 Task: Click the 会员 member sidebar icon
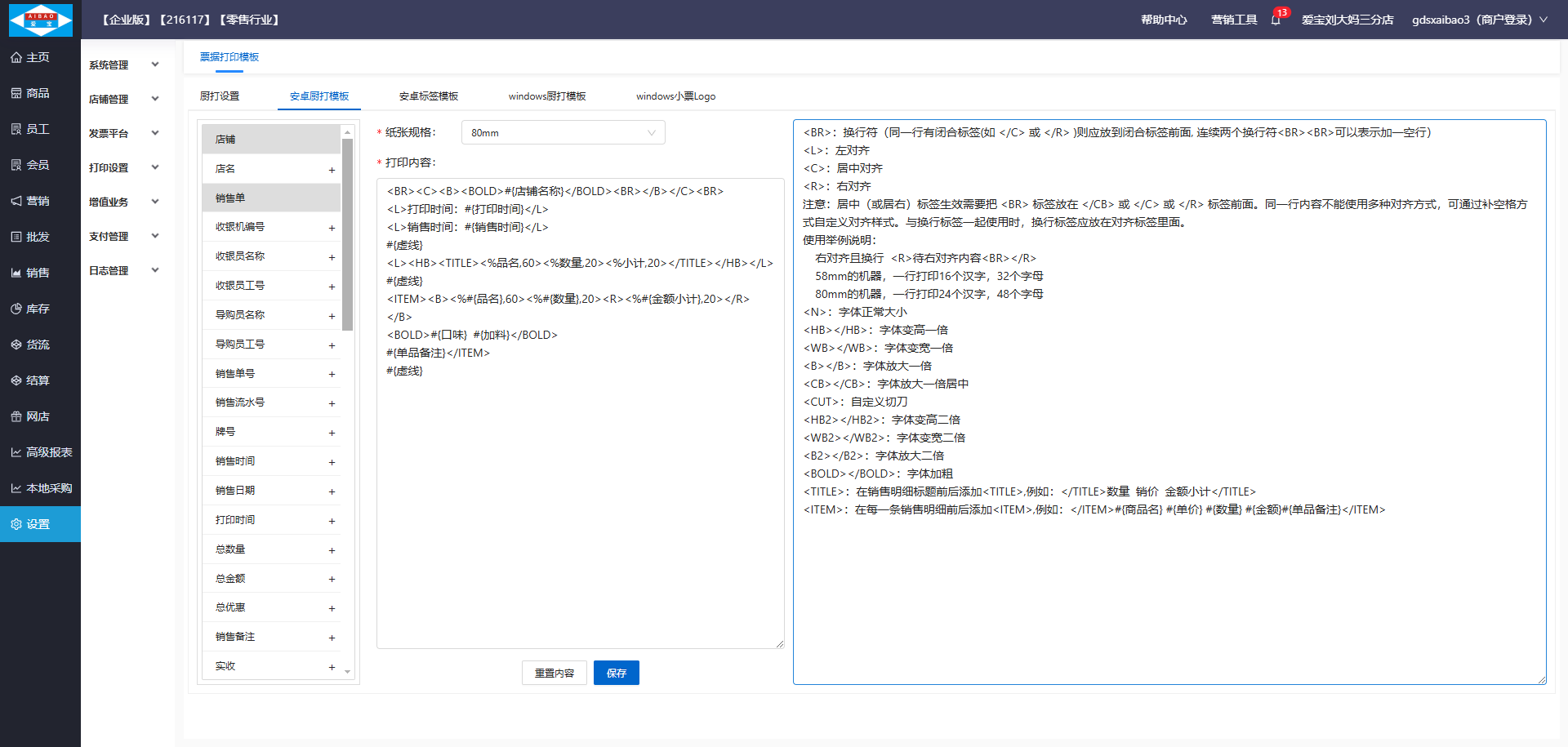coord(16,166)
